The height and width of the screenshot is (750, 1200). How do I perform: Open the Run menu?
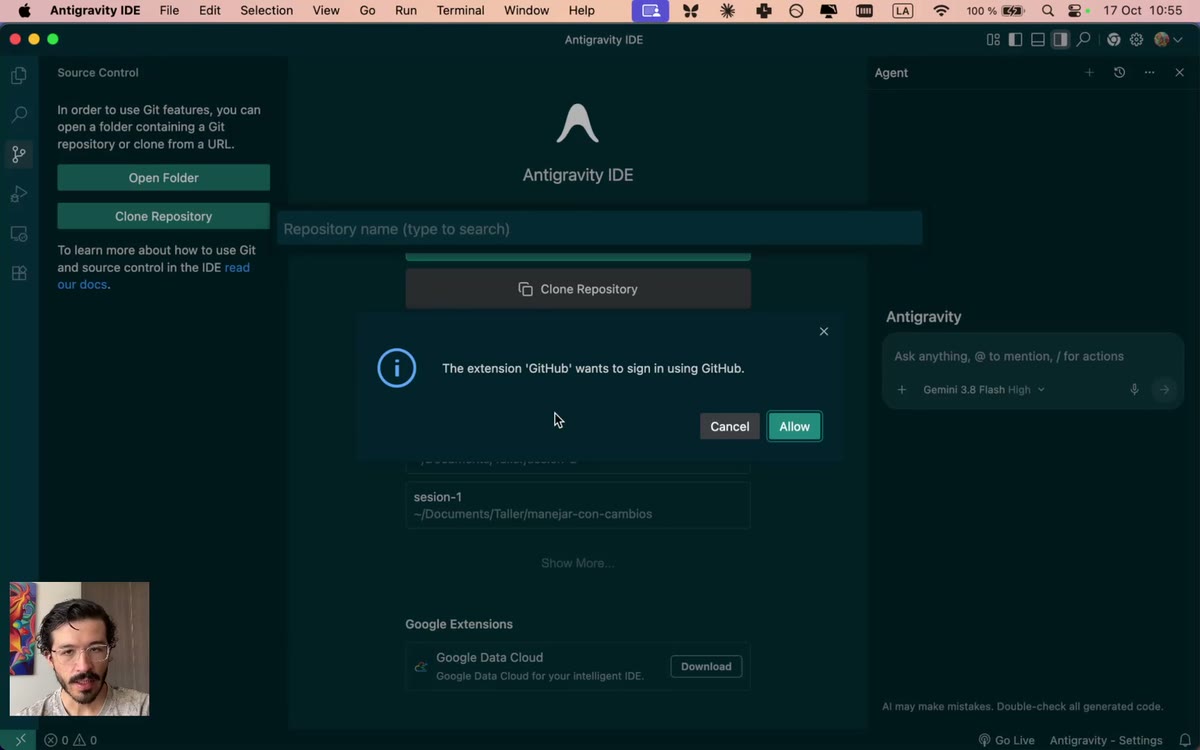pos(406,11)
